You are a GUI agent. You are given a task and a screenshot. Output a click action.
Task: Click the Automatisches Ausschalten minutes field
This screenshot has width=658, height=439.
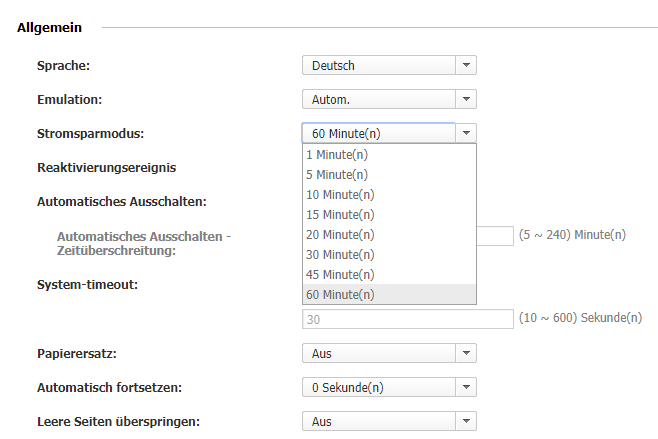[x=495, y=236]
